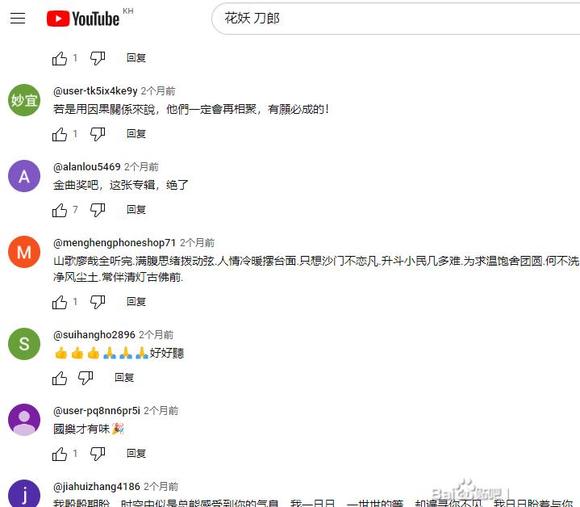Dislike the comment by @alanlou5469
The width and height of the screenshot is (580, 507).
click(98, 210)
